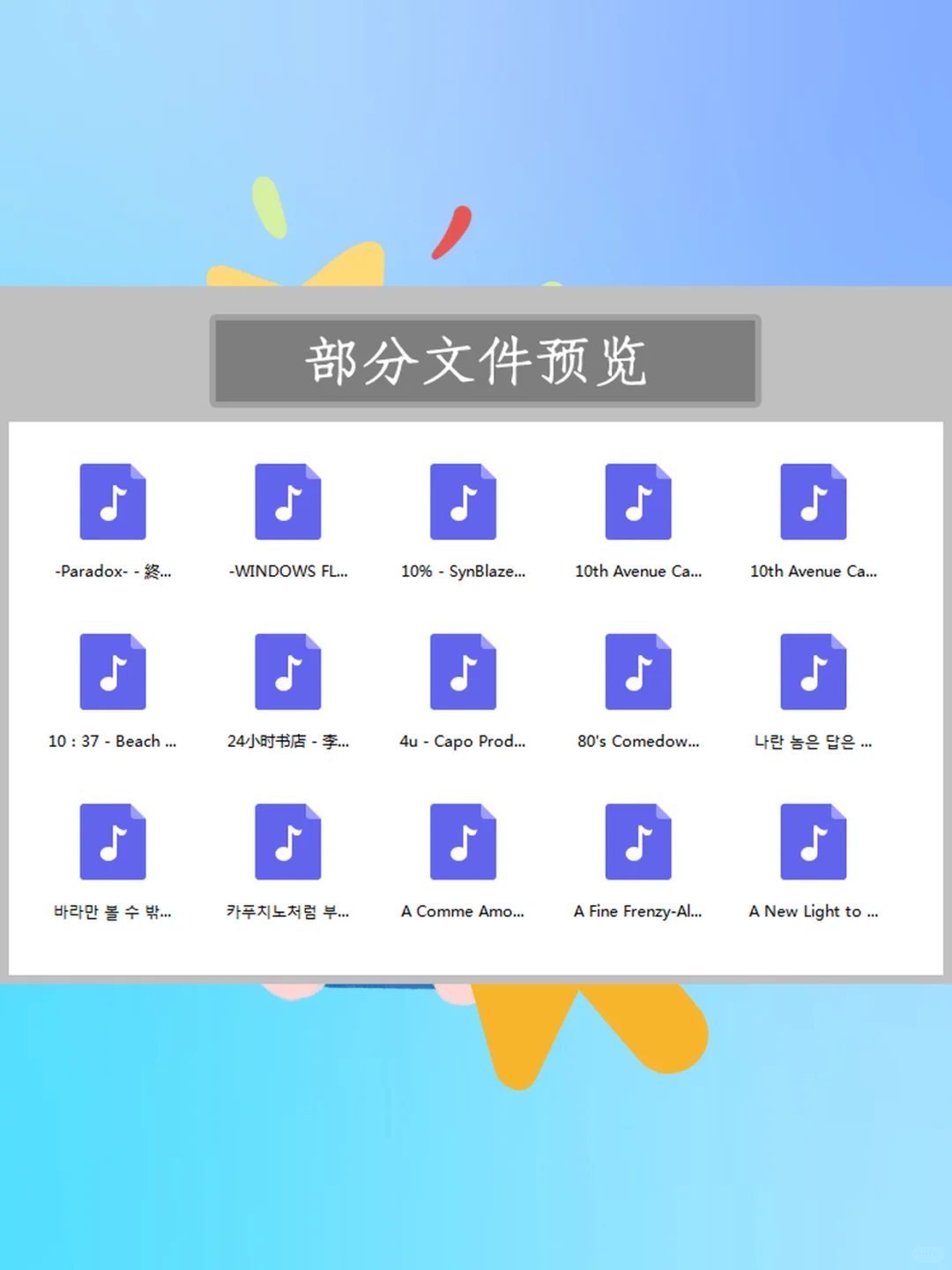Open the 80's Comedow file icon
This screenshot has width=952, height=1270.
(x=638, y=670)
